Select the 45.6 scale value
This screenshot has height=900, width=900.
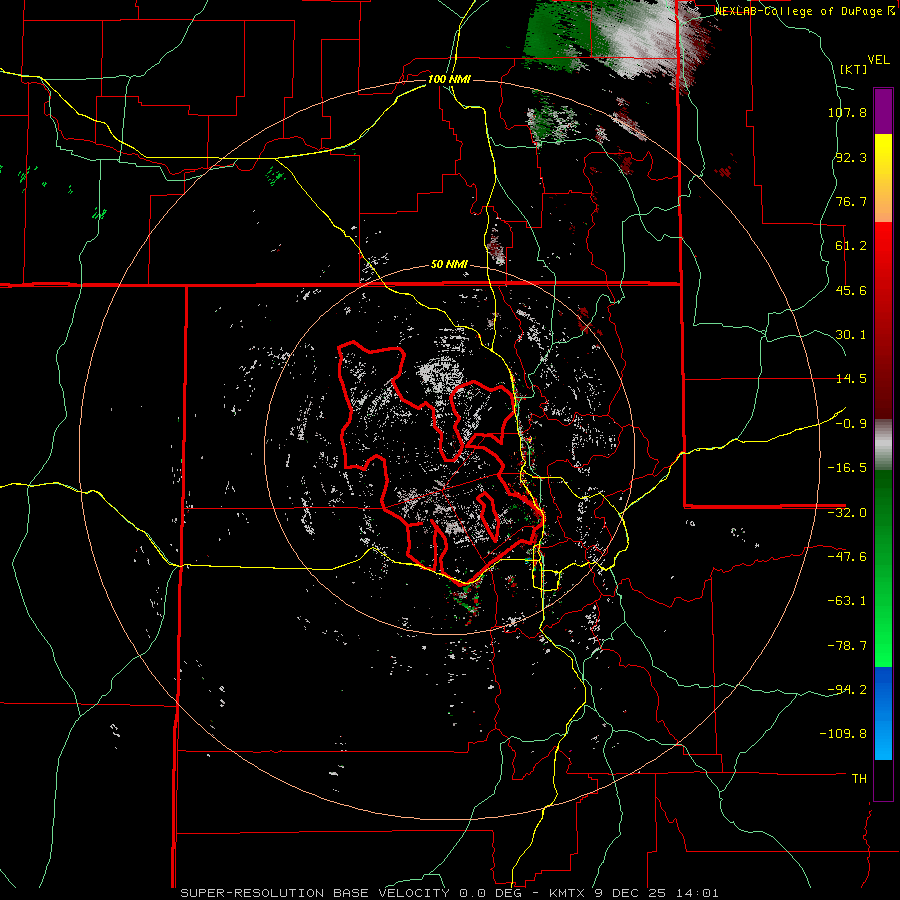(x=851, y=290)
